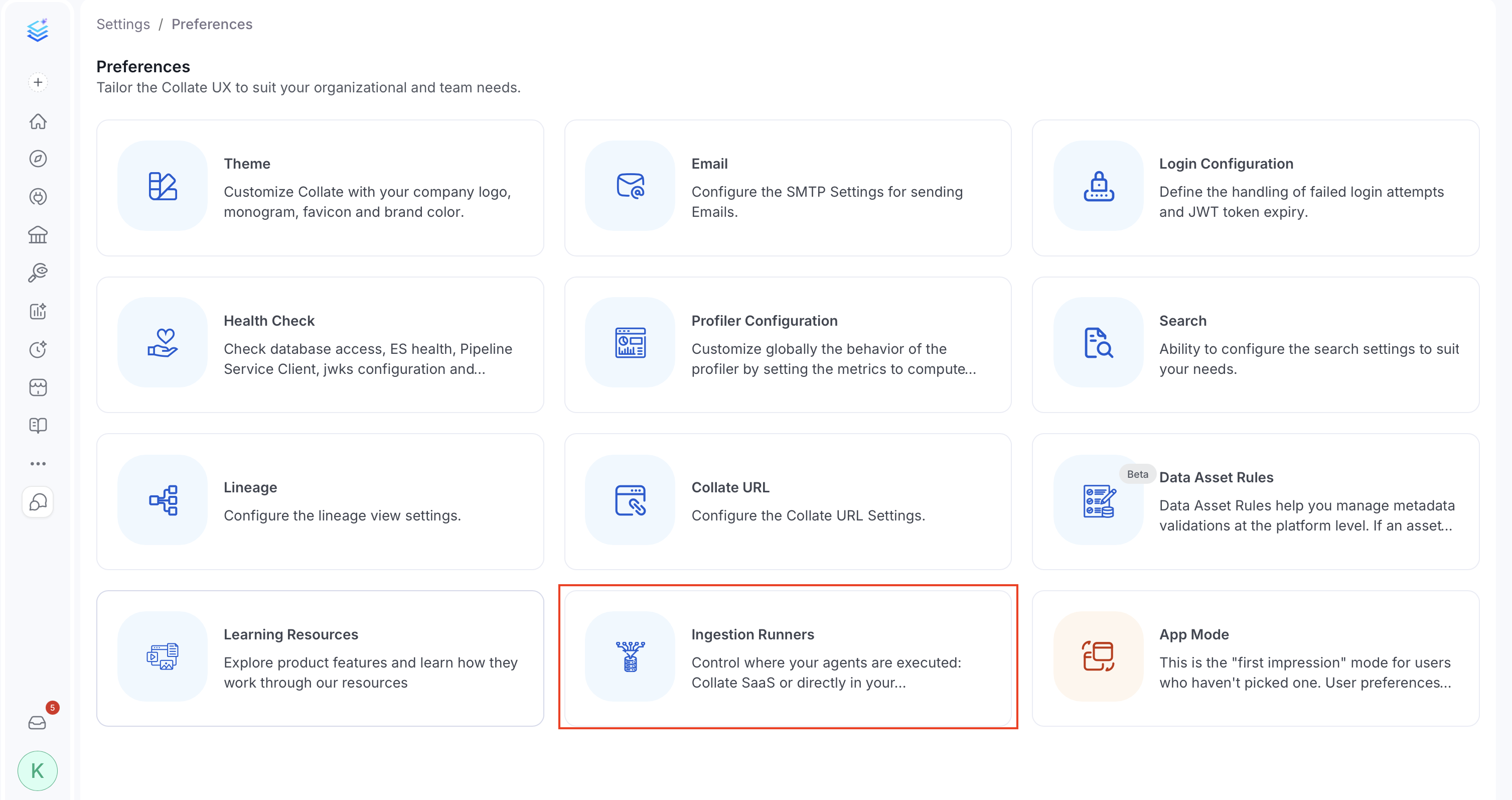Image resolution: width=1512 pixels, height=800 pixels.
Task: Open the Profiler Configuration title
Action: (764, 321)
